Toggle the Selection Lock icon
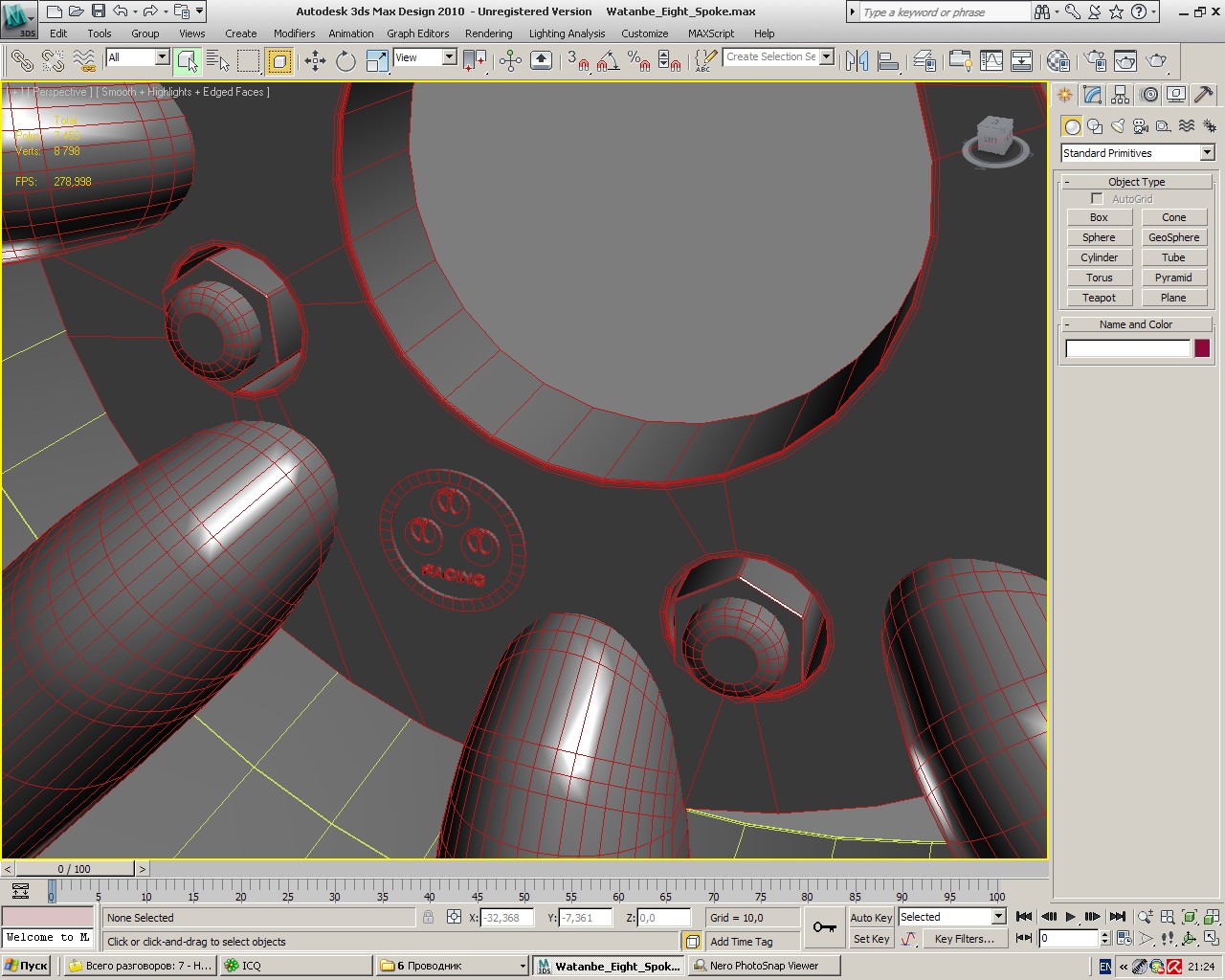Image resolution: width=1225 pixels, height=980 pixels. point(428,917)
